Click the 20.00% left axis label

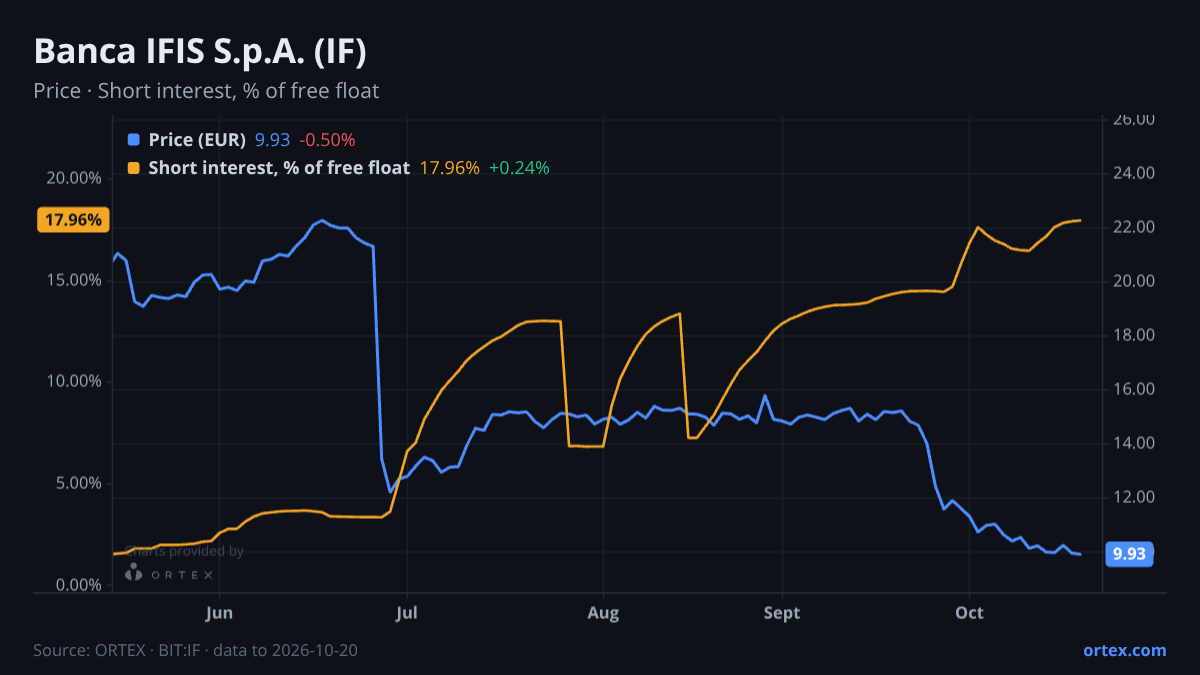click(x=74, y=178)
